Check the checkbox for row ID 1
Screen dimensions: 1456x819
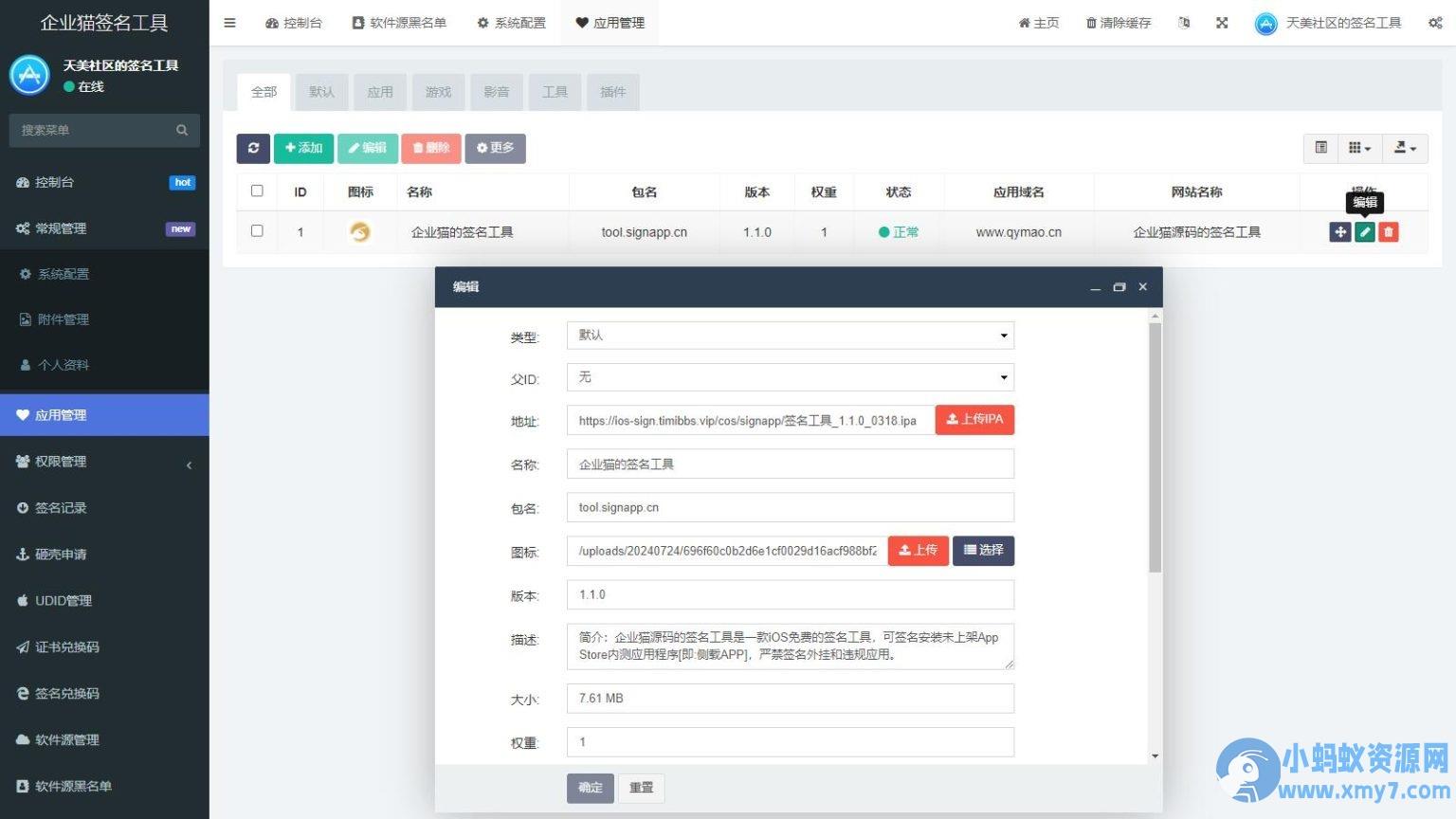coord(257,230)
